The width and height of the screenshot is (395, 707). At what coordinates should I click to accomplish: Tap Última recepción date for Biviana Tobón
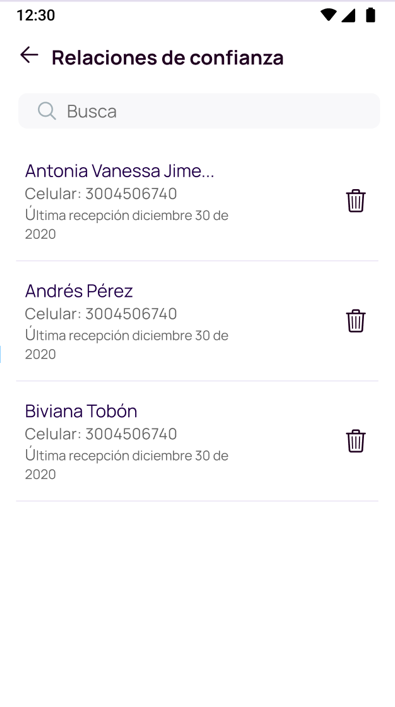tap(127, 465)
